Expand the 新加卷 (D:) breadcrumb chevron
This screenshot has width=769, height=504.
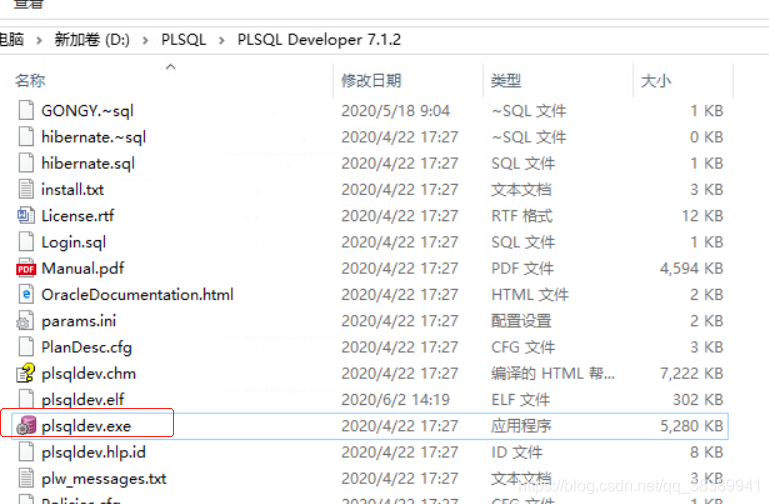click(x=145, y=40)
